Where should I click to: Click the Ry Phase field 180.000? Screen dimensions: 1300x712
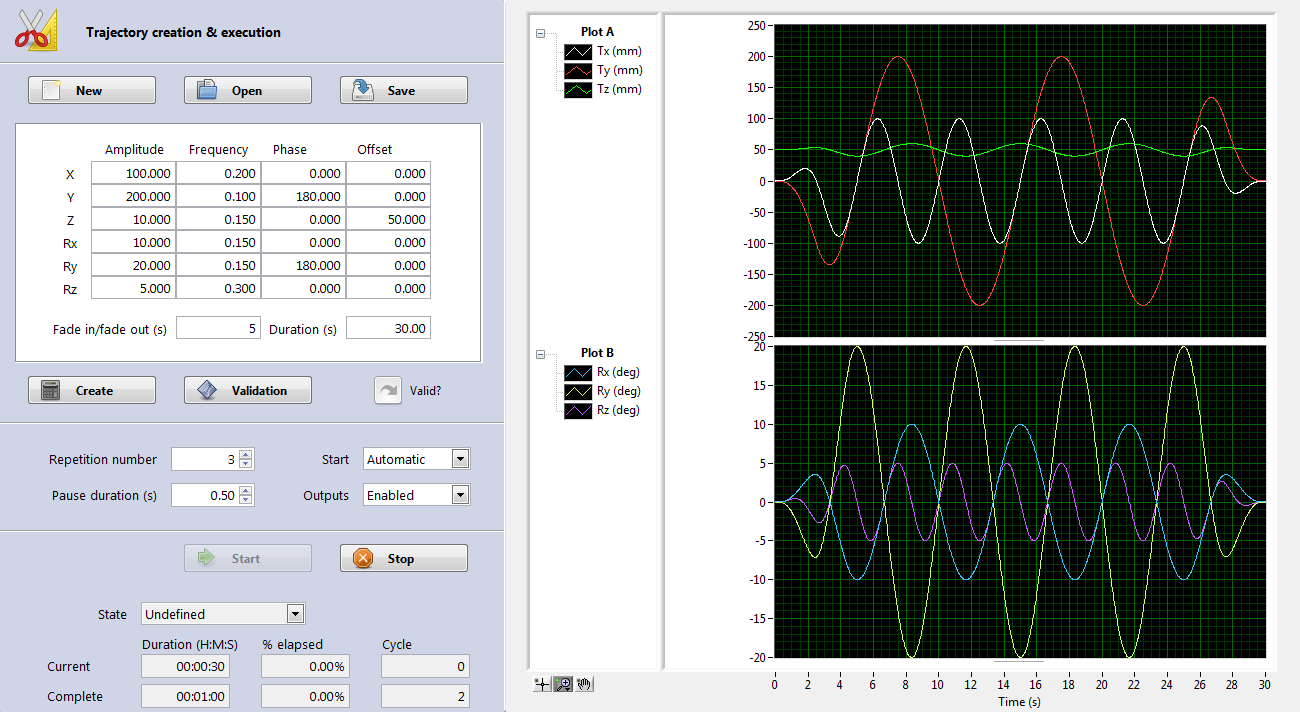[304, 265]
